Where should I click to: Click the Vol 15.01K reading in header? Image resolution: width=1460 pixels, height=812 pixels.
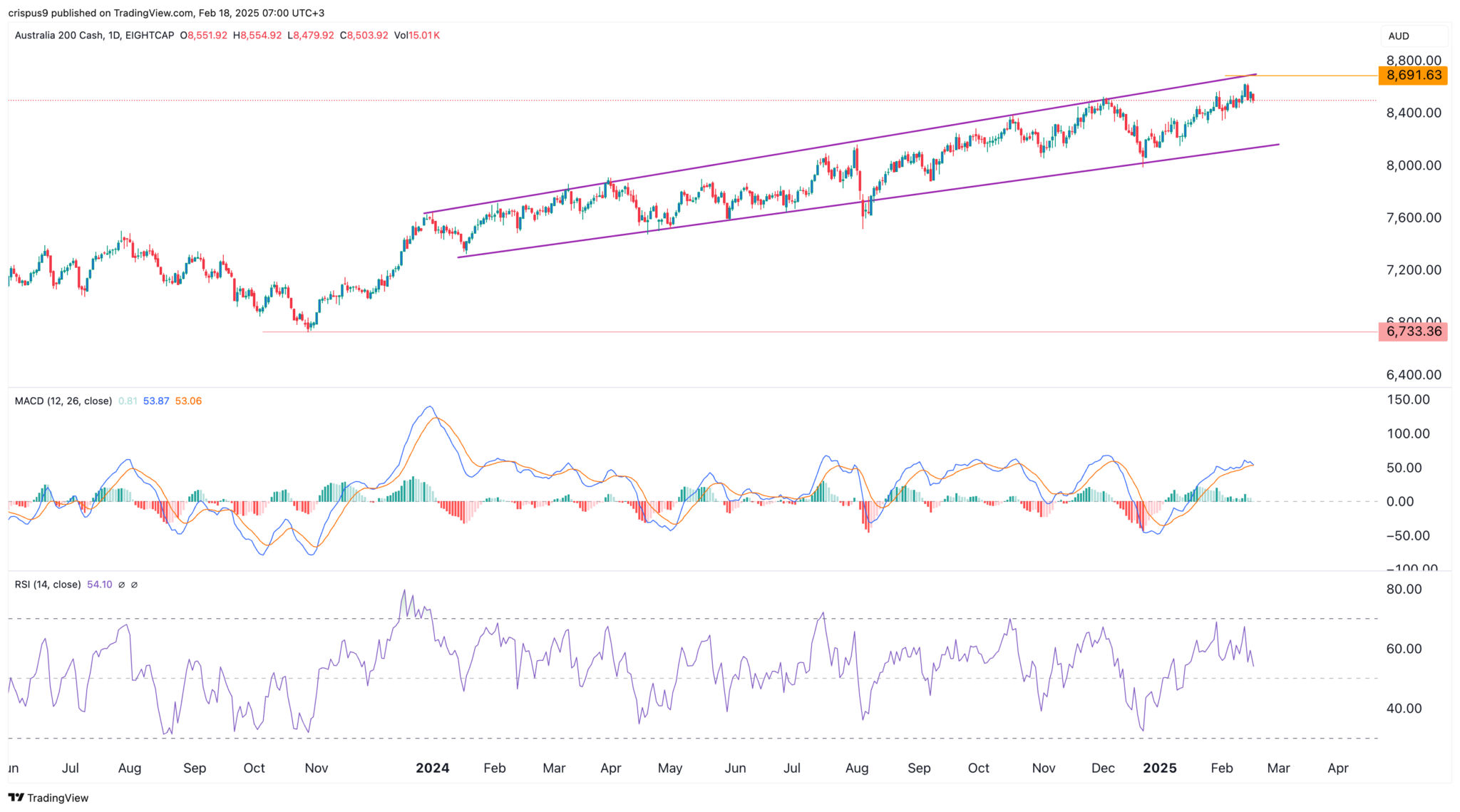[417, 35]
